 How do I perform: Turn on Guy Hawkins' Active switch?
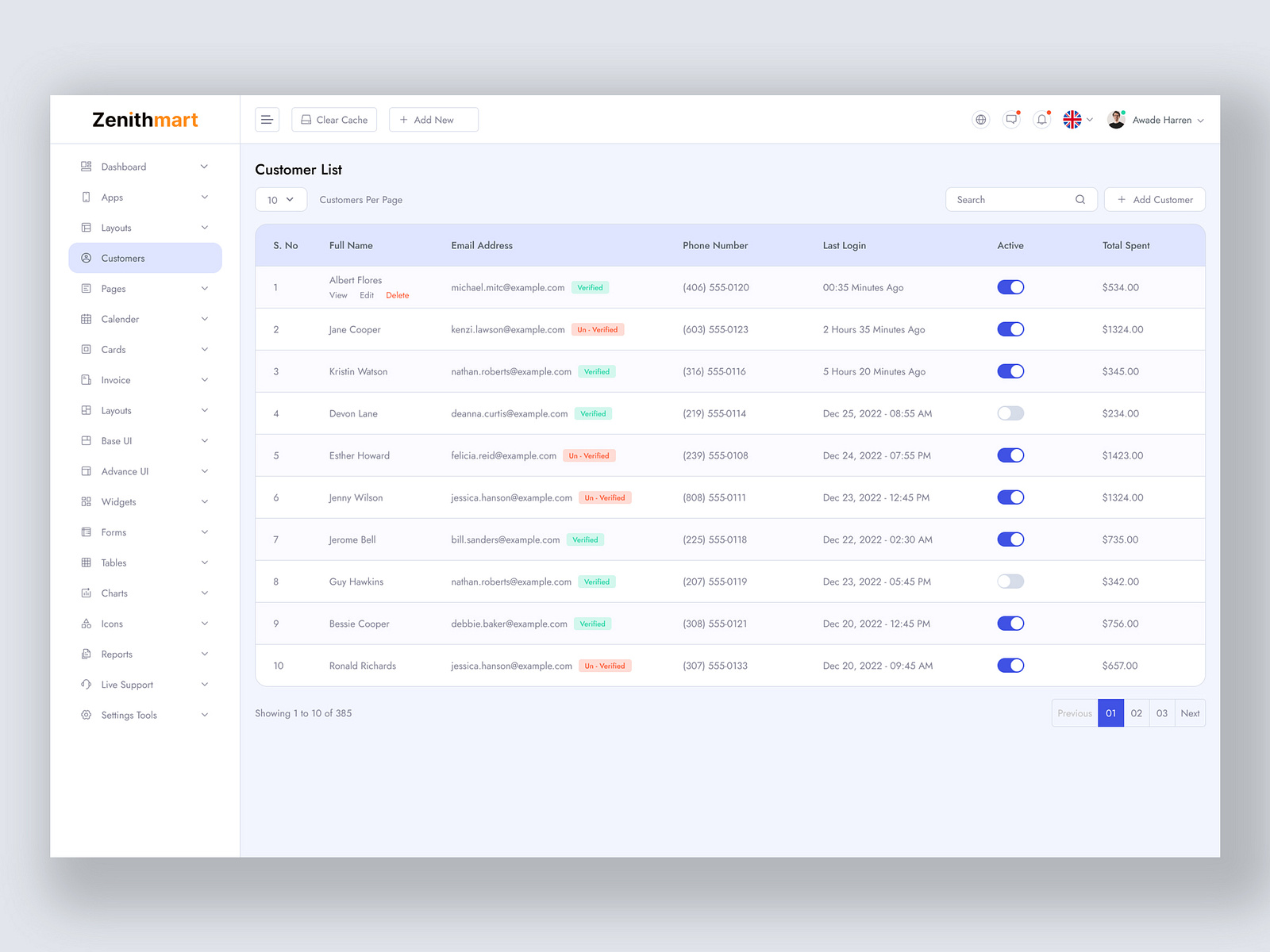point(1010,581)
